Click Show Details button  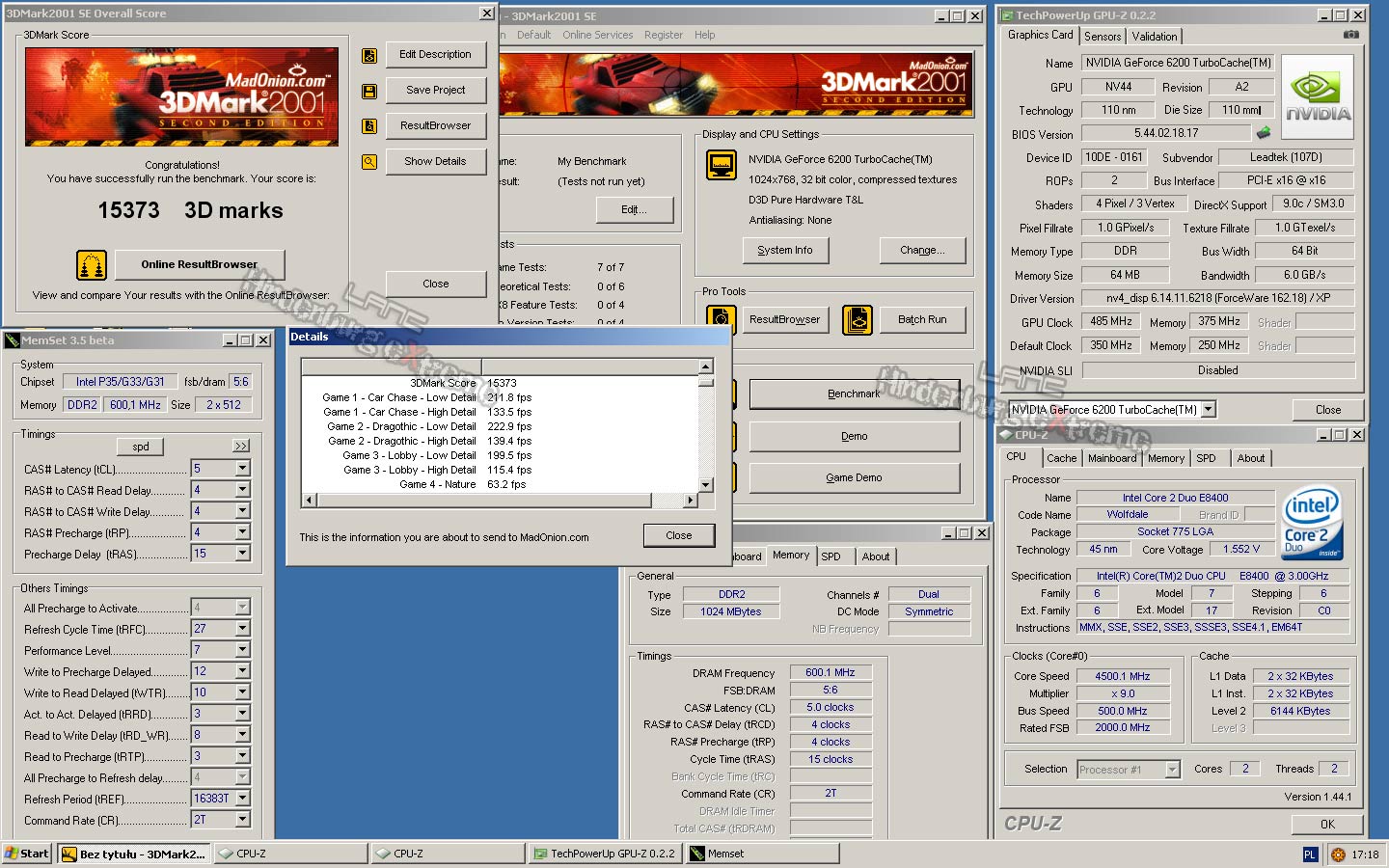tap(436, 162)
